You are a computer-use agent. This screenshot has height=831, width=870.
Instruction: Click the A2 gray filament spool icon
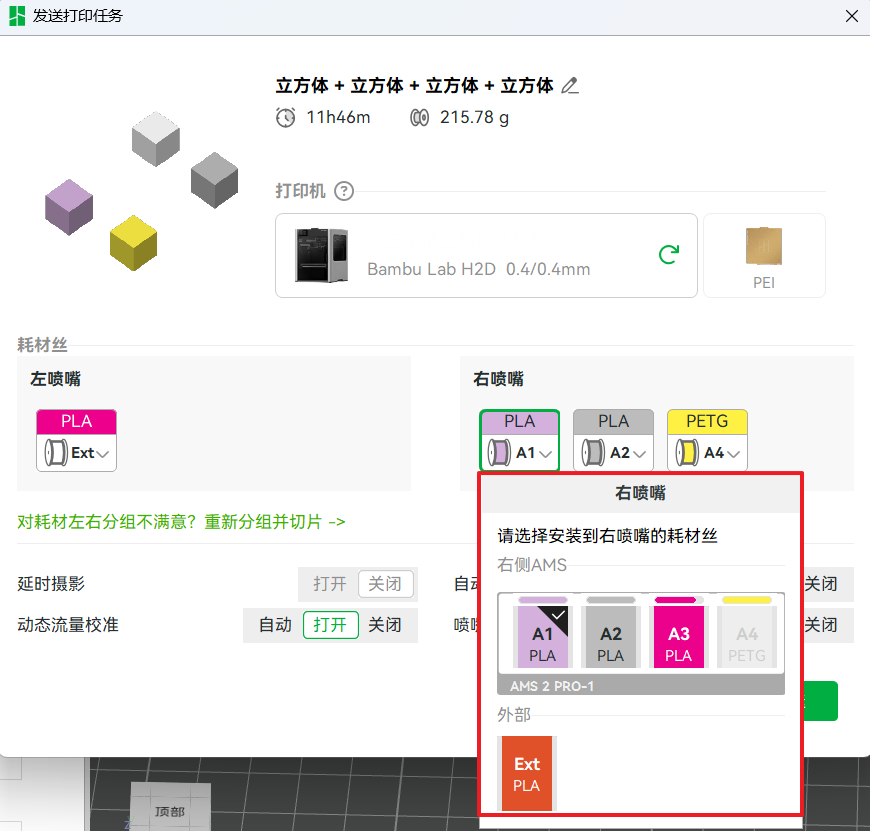[594, 453]
